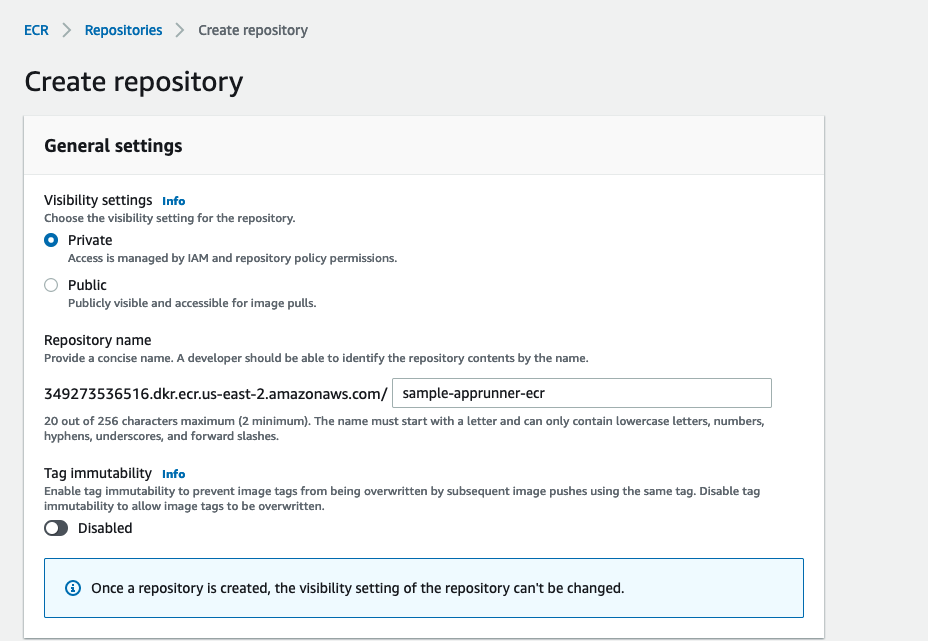Screen dimensions: 928x641
Task: Go to Repositories in the breadcrumb
Action: [x=123, y=30]
